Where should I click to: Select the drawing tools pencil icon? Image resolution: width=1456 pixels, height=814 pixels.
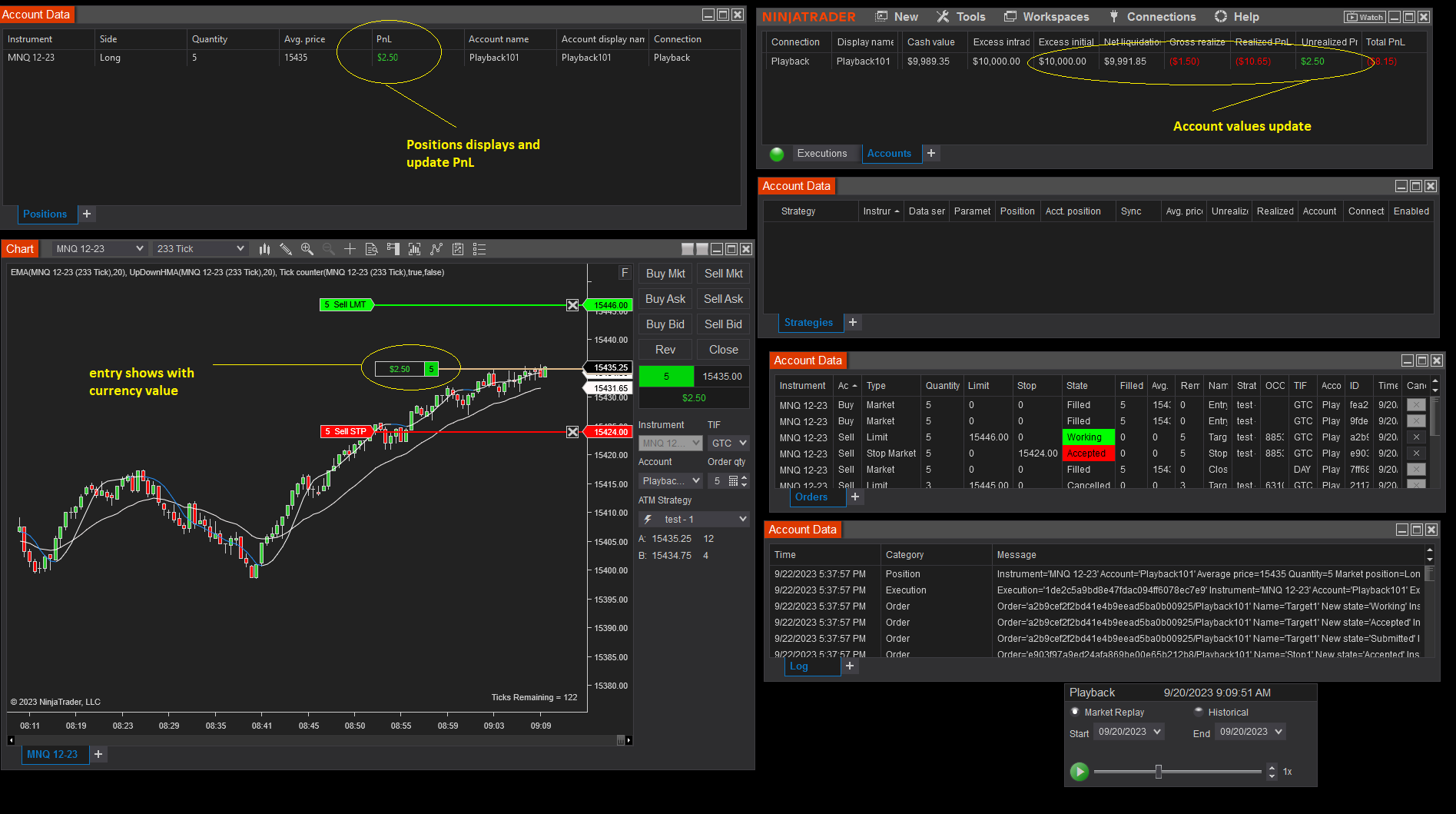click(286, 249)
